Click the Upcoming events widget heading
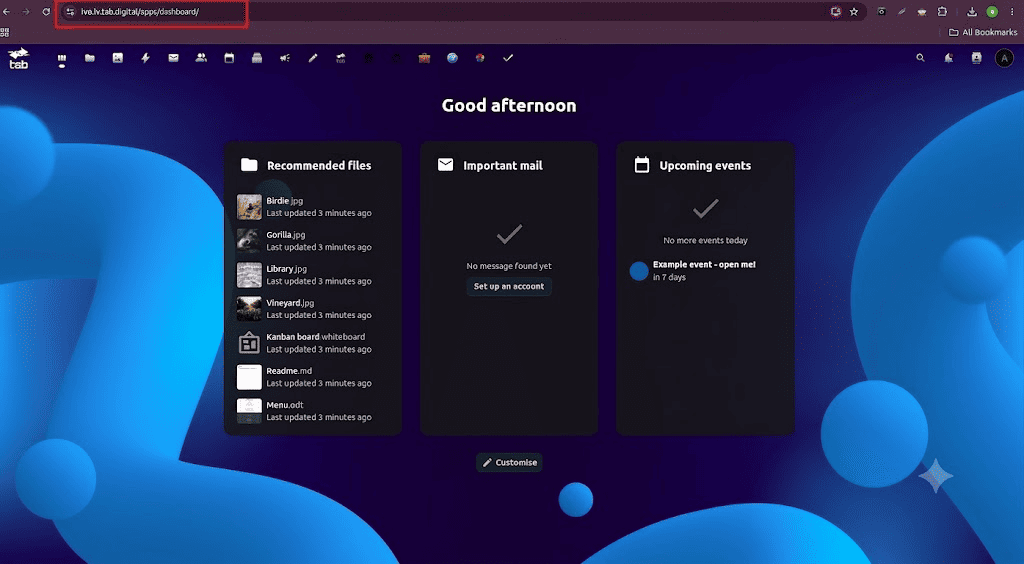 coord(705,166)
